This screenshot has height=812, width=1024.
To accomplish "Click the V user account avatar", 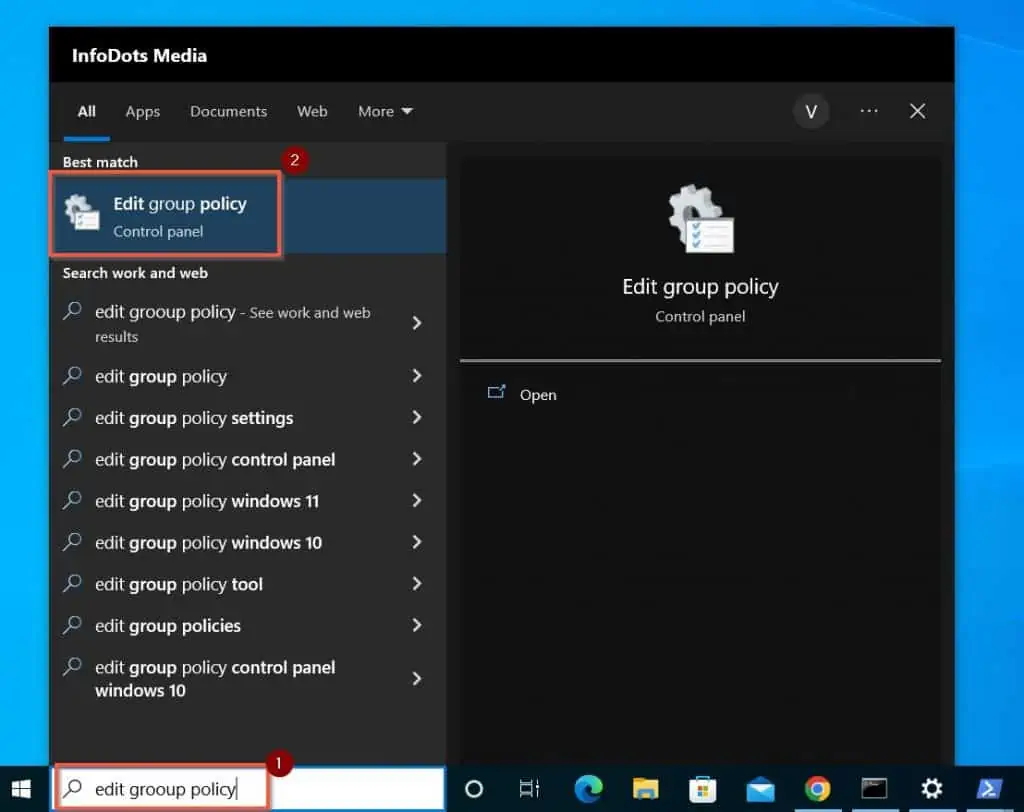I will click(x=811, y=112).
